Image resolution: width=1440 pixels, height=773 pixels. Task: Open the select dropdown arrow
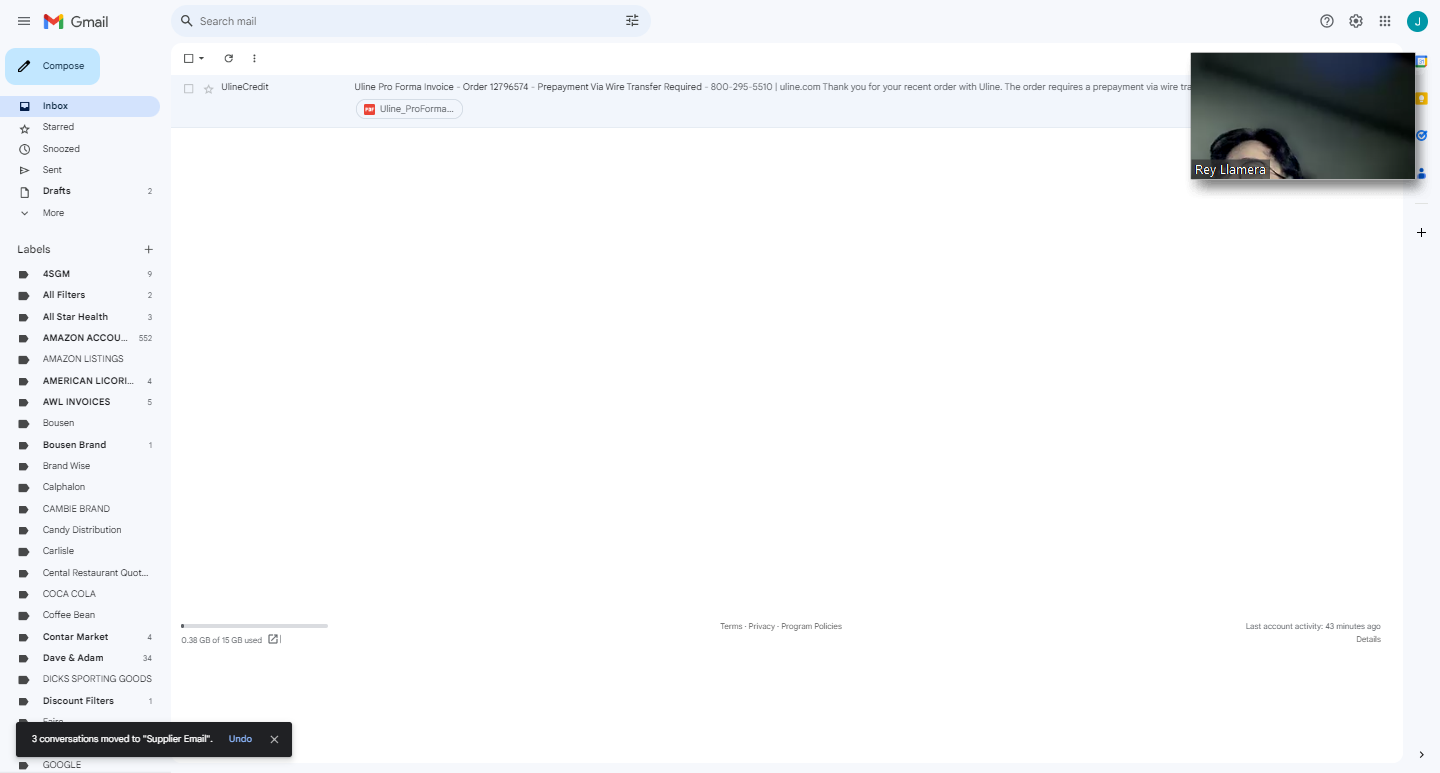pyautogui.click(x=201, y=58)
